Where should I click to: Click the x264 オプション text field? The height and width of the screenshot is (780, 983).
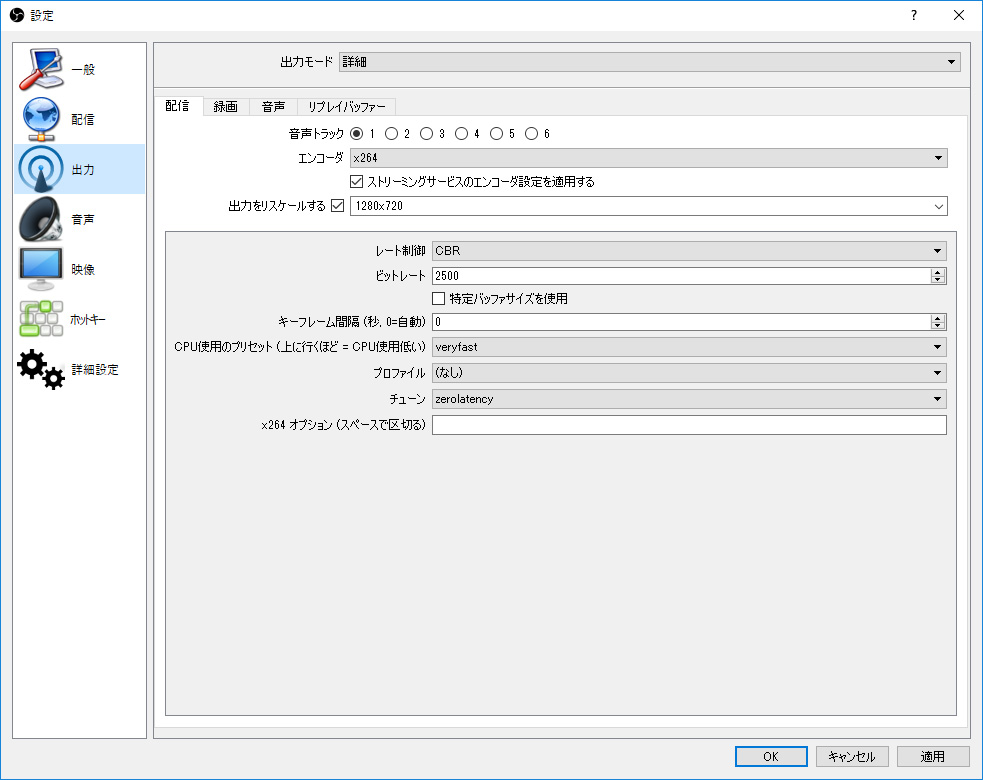click(689, 425)
